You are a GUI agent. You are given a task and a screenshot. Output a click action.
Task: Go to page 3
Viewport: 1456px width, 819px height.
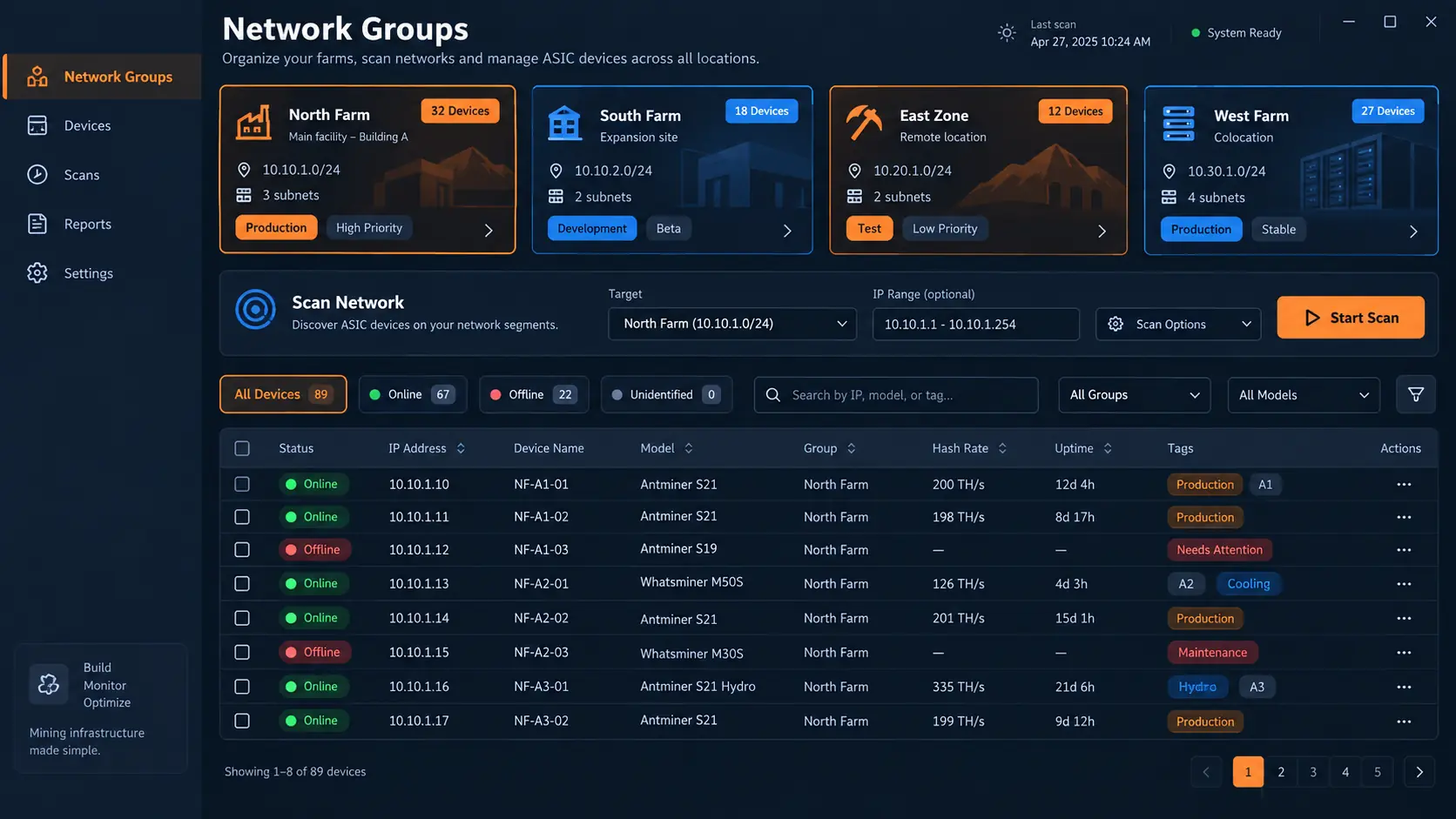[1313, 772]
